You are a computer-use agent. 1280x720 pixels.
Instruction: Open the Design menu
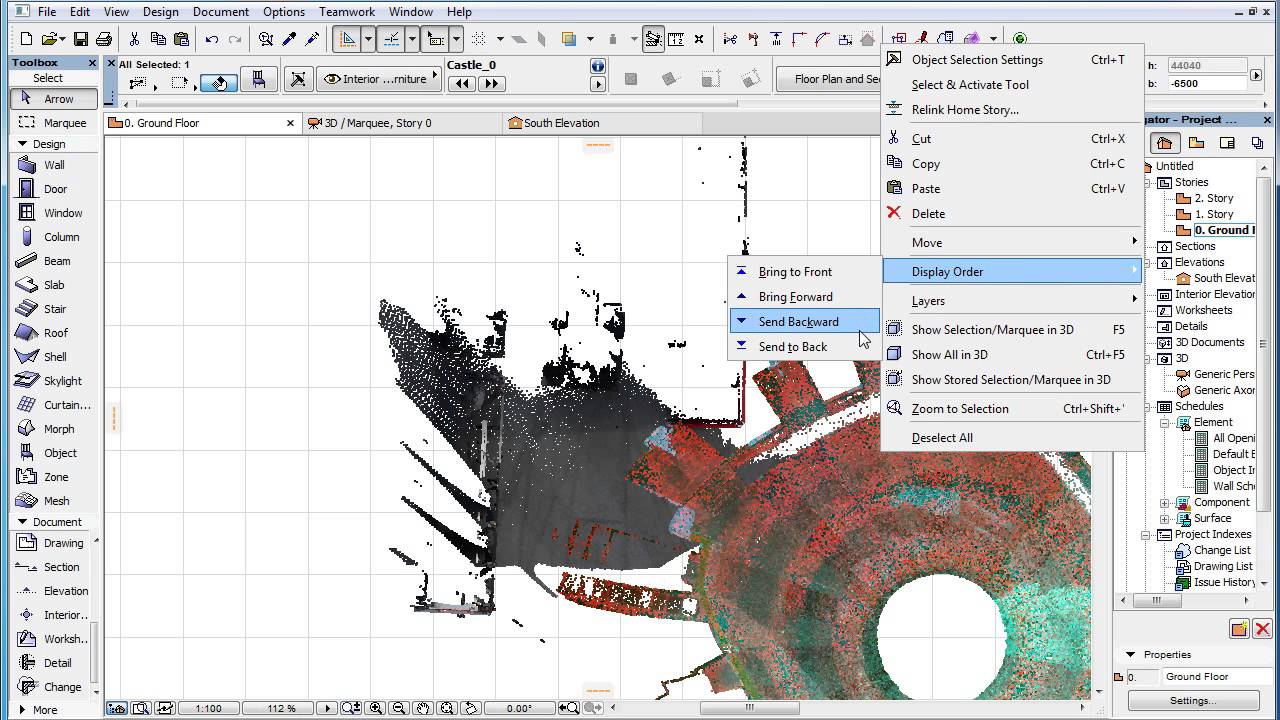point(160,12)
